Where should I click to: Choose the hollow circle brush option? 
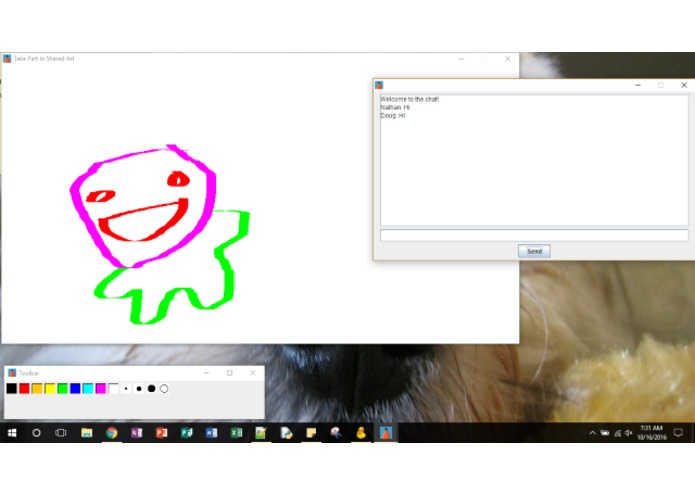pos(164,389)
